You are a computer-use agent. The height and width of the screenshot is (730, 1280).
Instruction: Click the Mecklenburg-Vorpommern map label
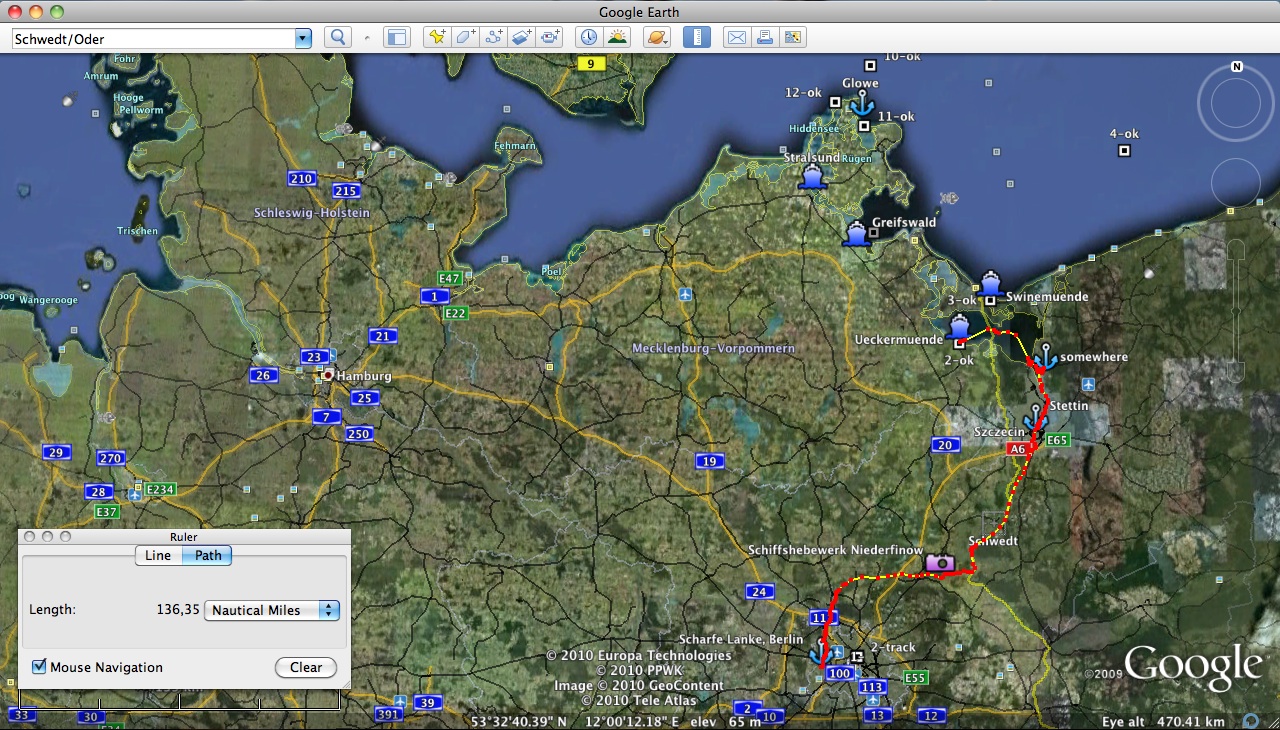point(713,348)
